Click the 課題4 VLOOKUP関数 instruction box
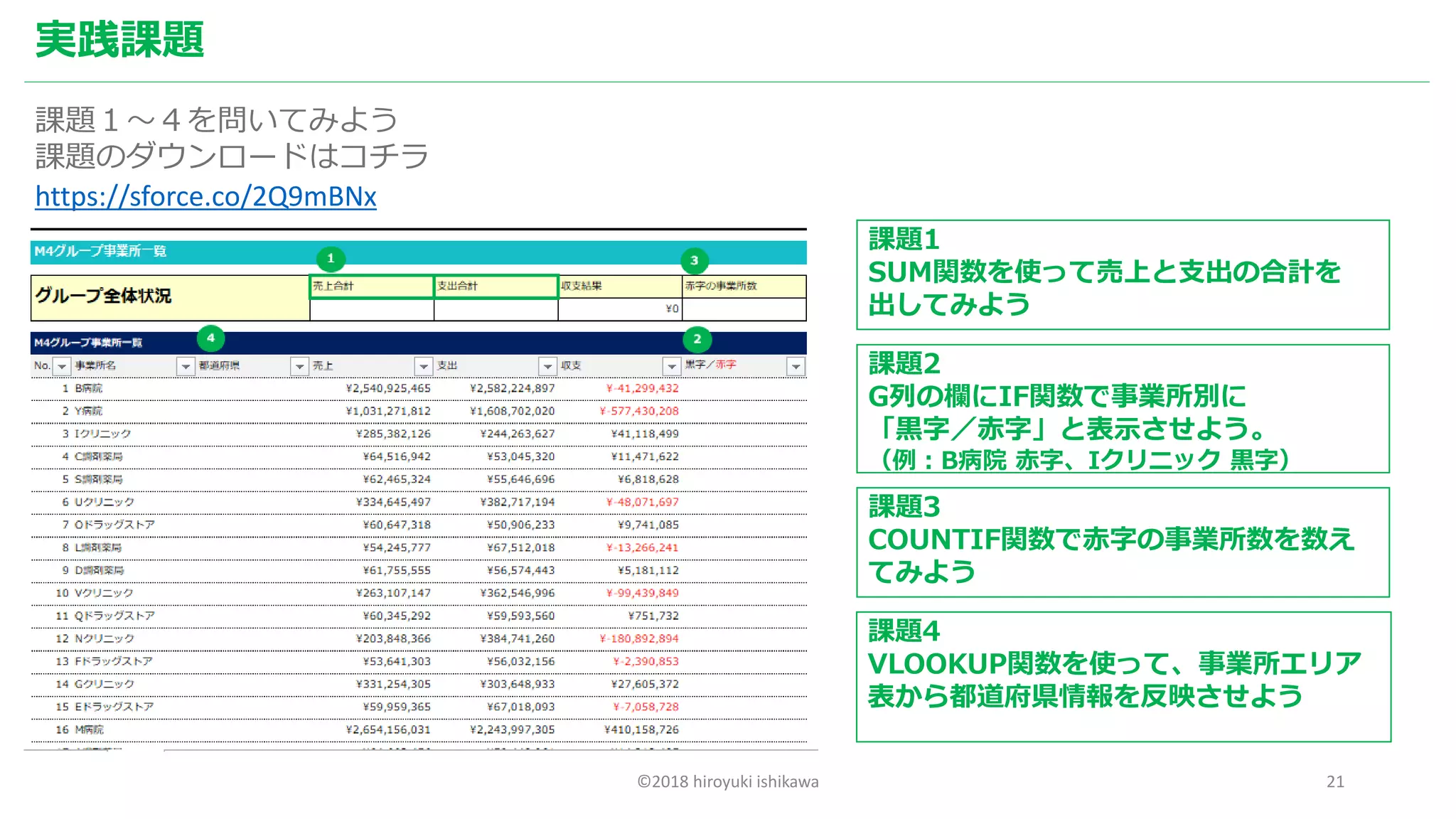 coord(1123,677)
